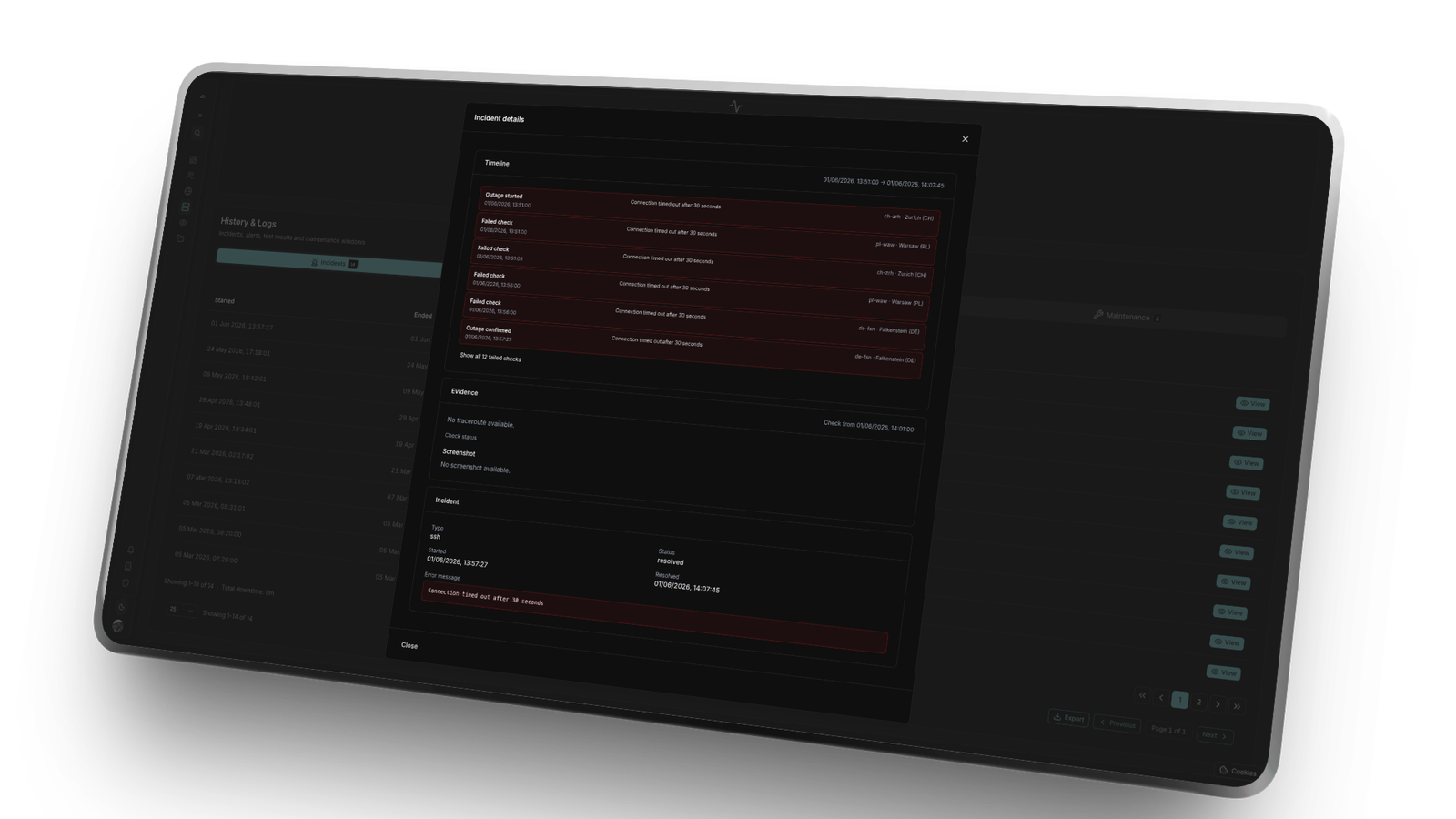View incident from 05 Mar 2026, 07:26:00
Viewport: 1456px width, 819px height.
coord(1224,672)
